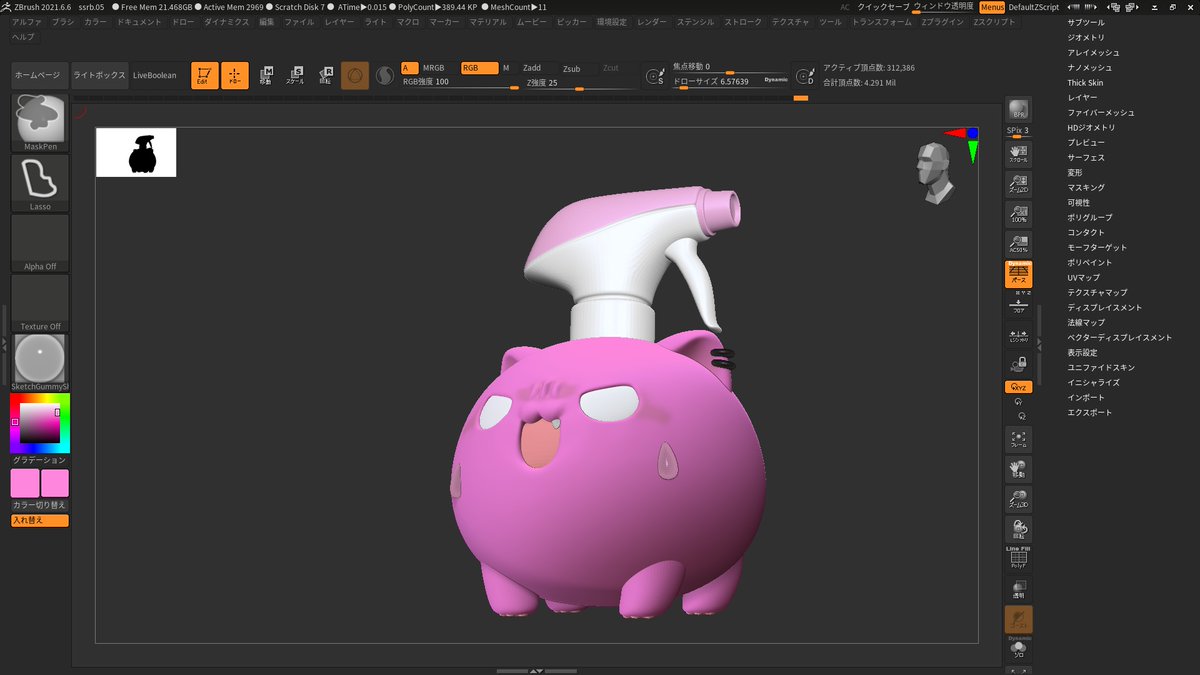Open the Alpha Off selector

[x=40, y=242]
